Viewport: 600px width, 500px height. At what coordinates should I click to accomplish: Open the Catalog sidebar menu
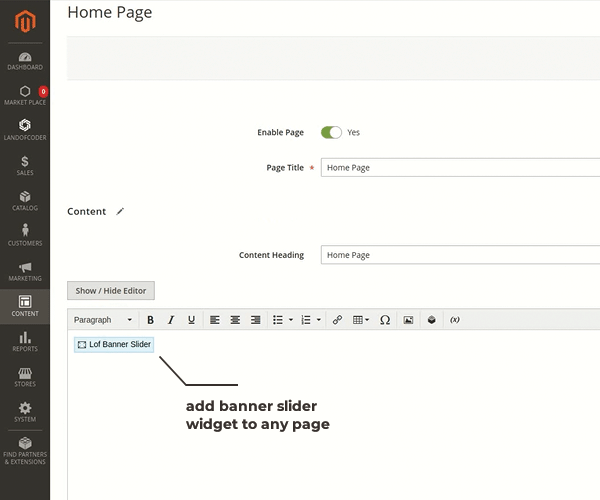pyautogui.click(x=25, y=200)
